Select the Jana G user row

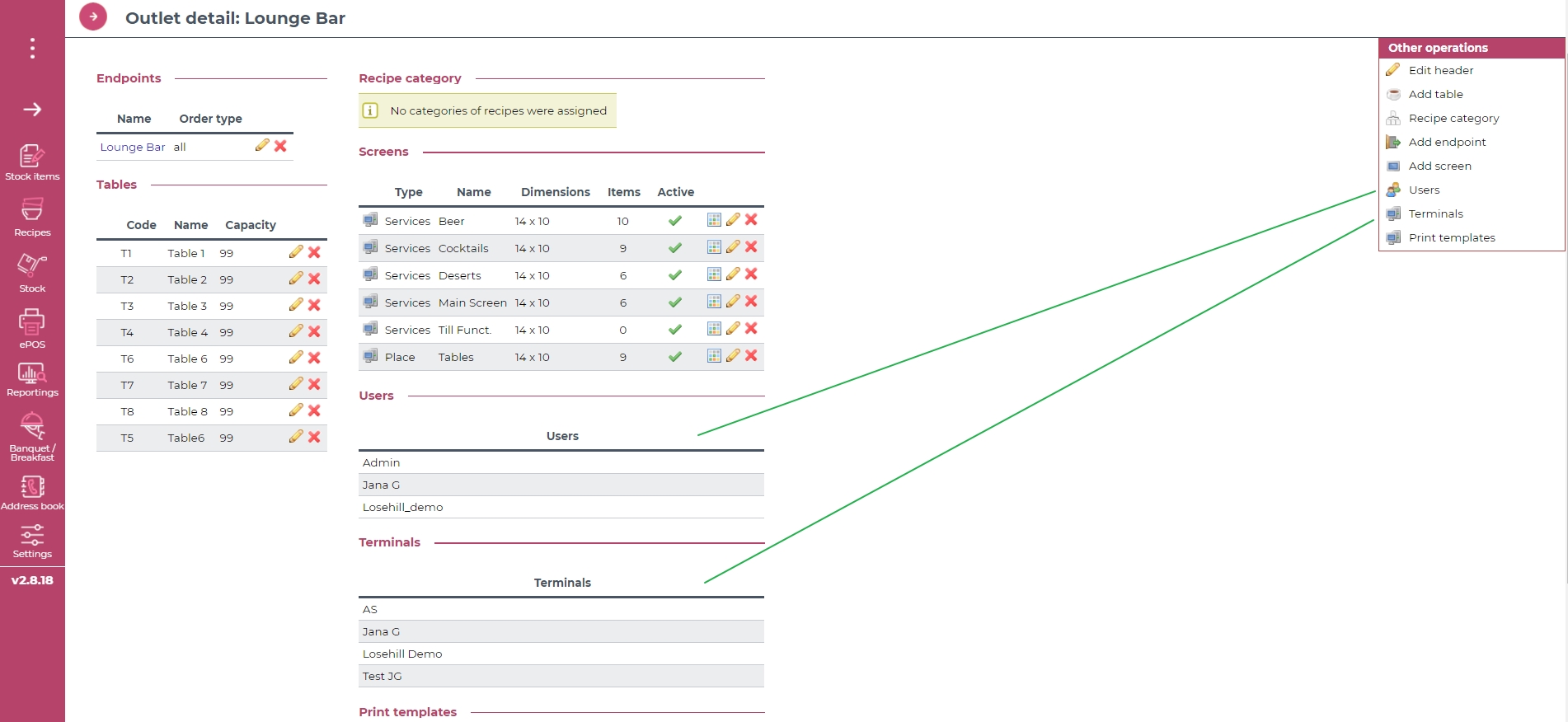click(x=561, y=485)
